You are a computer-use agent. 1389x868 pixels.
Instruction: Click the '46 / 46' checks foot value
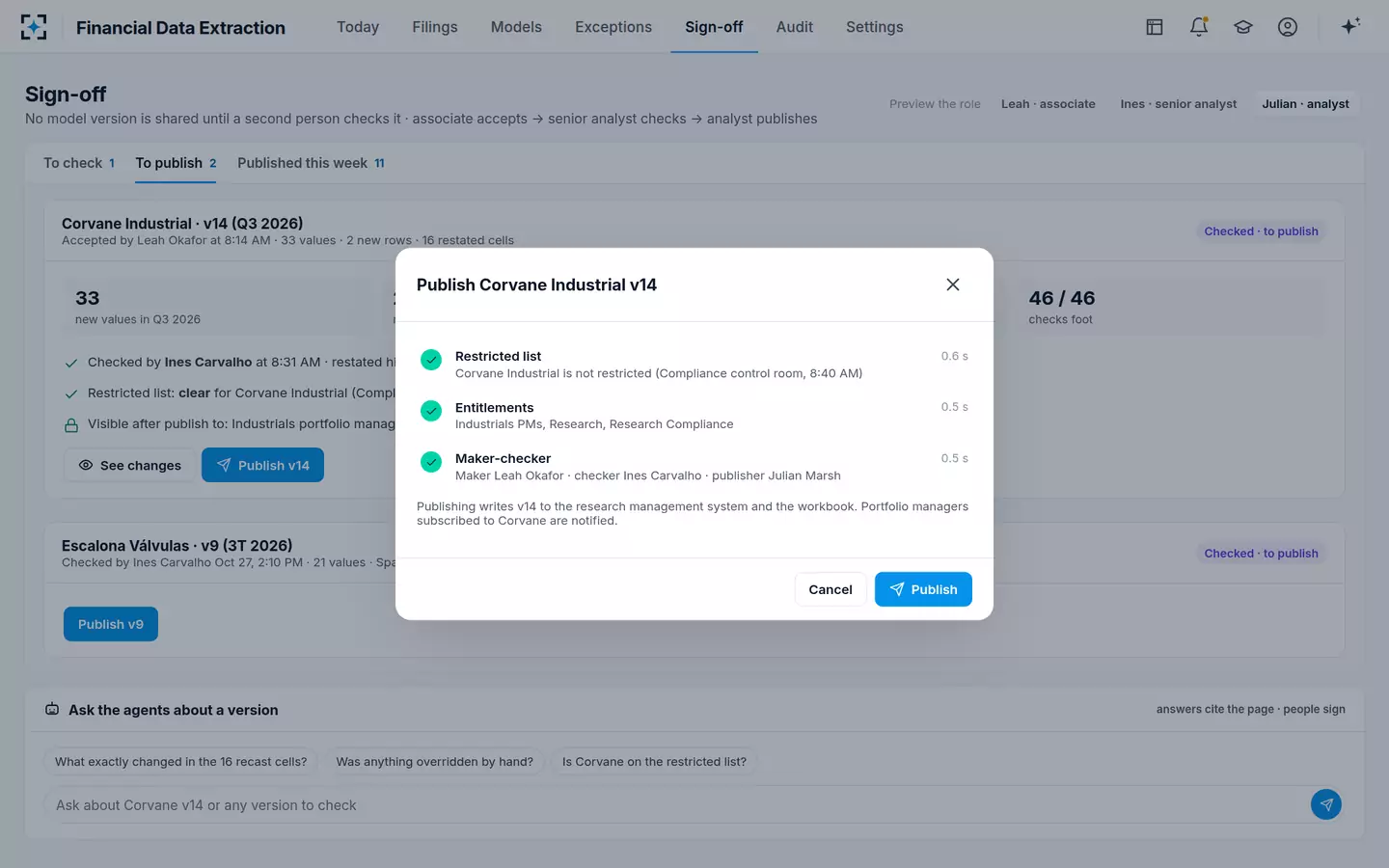pyautogui.click(x=1062, y=298)
